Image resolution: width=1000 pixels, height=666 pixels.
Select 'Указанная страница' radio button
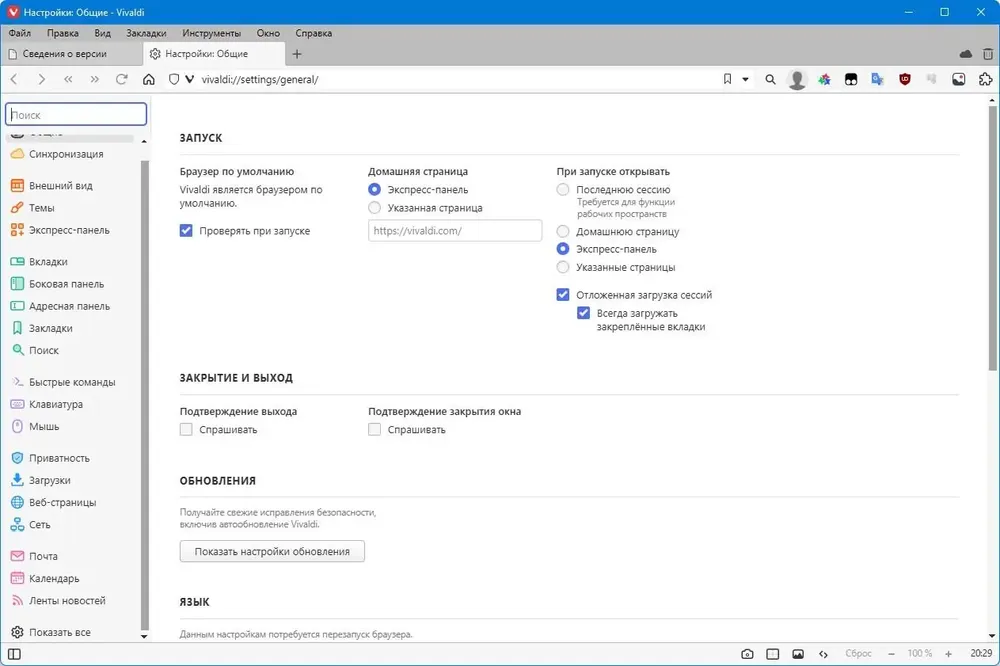374,207
